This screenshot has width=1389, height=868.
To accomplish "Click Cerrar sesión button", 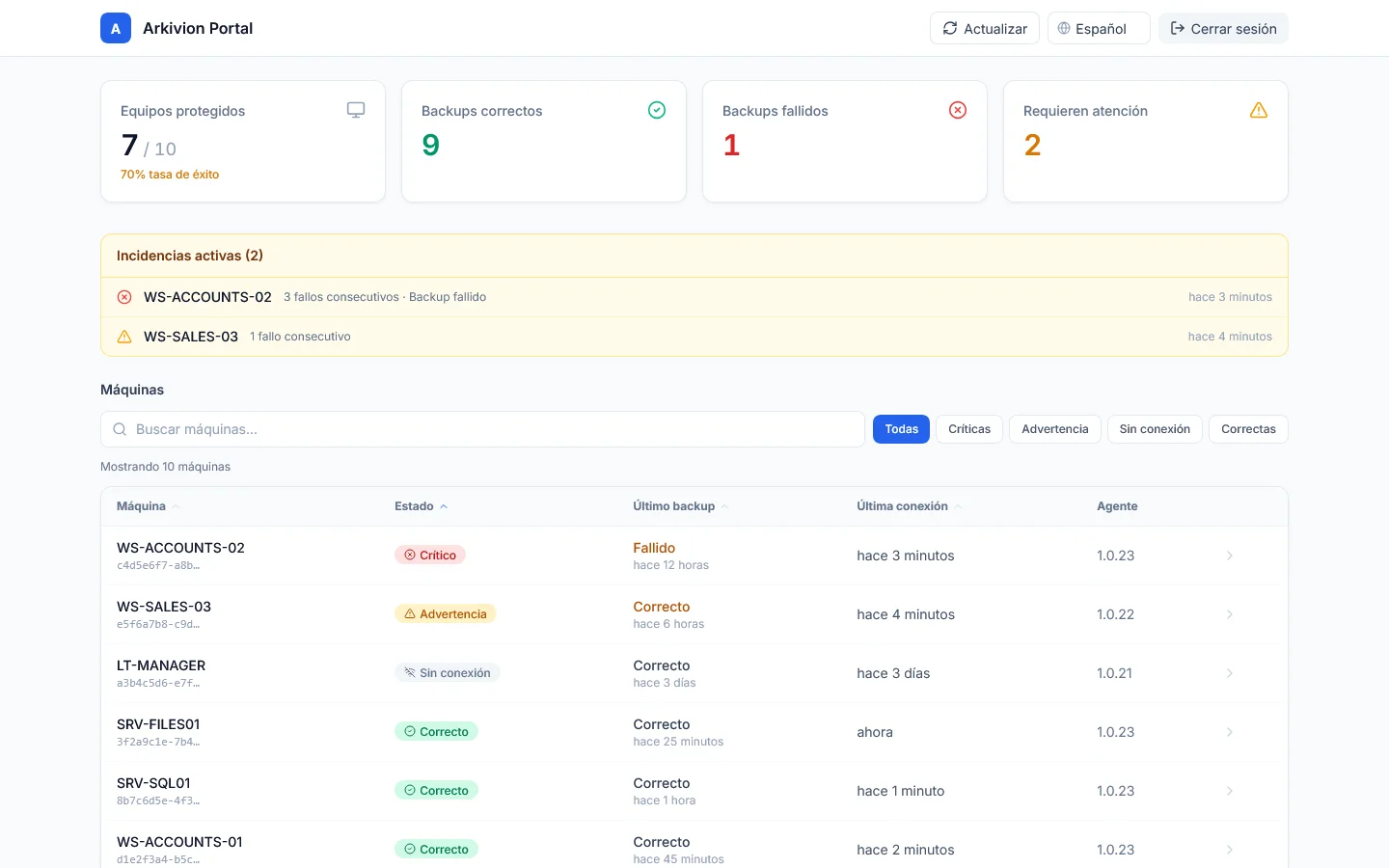I will [x=1223, y=28].
